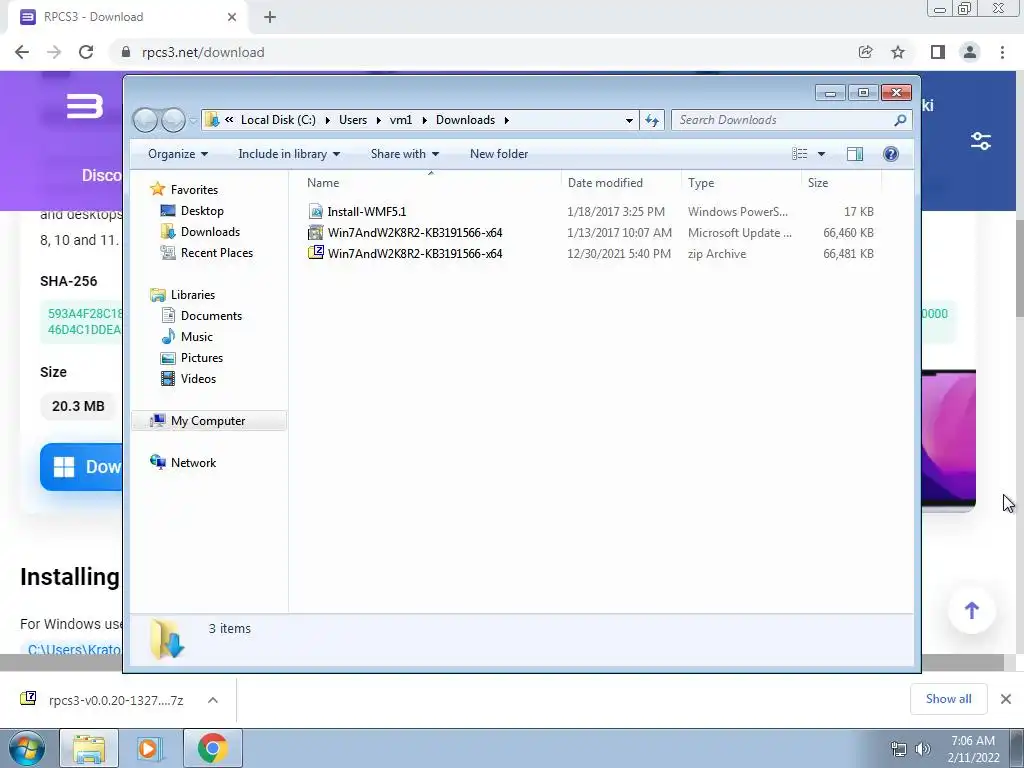Open the Organize menu
The image size is (1024, 768).
pyautogui.click(x=178, y=154)
